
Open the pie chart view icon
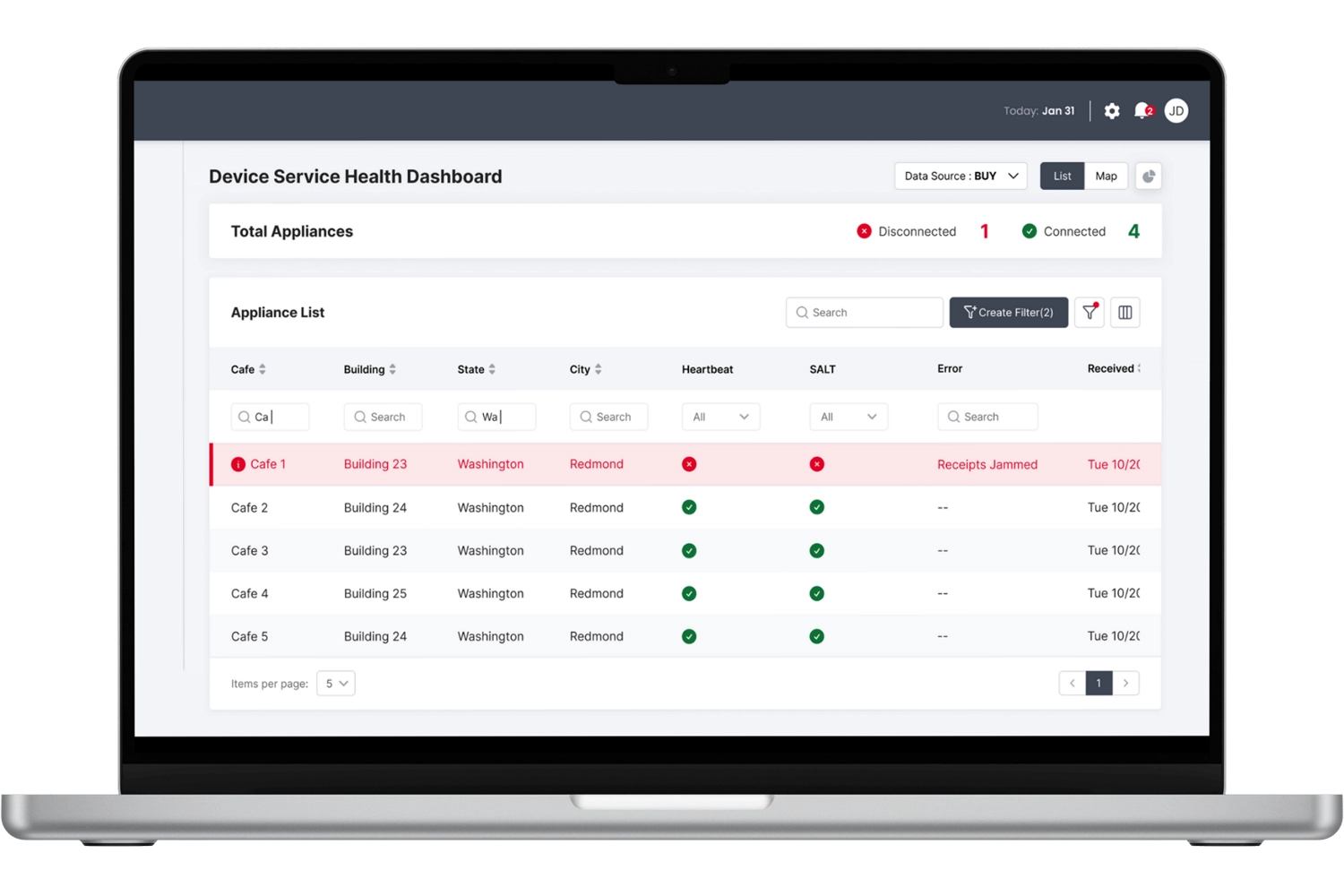coord(1148,177)
